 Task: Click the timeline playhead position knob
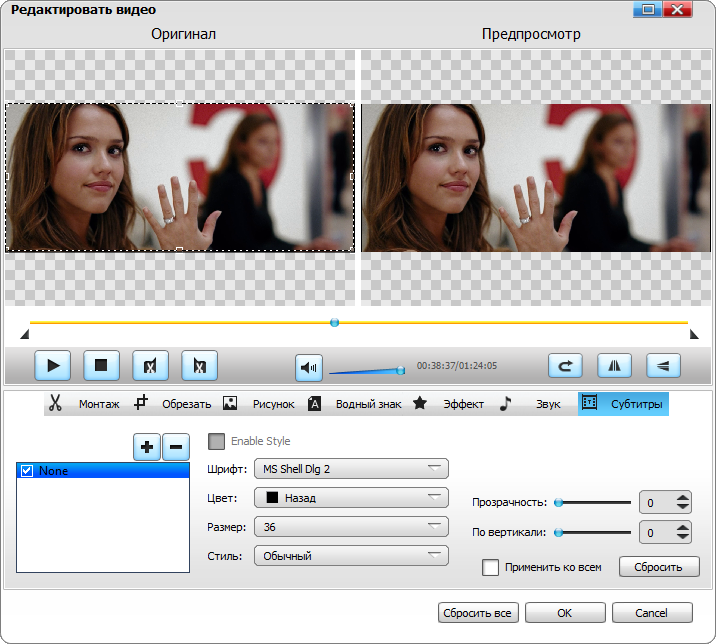coord(334,322)
